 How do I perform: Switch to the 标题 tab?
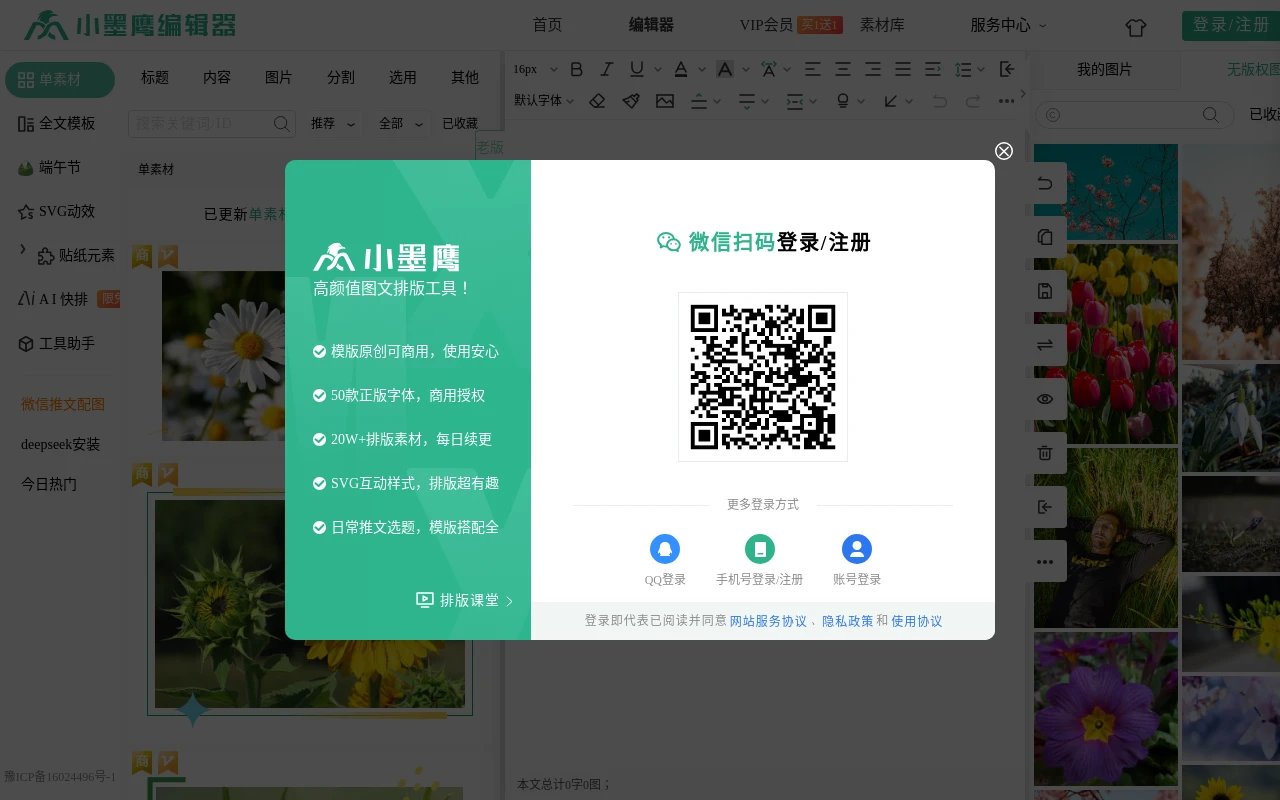pyautogui.click(x=154, y=77)
